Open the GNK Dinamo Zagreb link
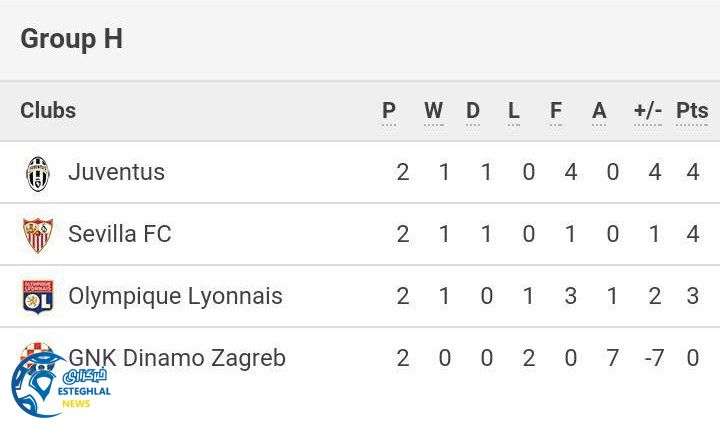This screenshot has height=436, width=720. pyautogui.click(x=177, y=358)
